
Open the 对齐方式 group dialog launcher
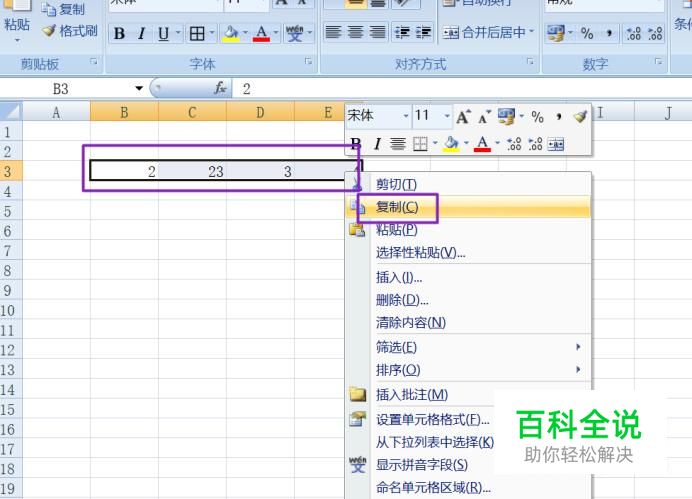[x=530, y=62]
